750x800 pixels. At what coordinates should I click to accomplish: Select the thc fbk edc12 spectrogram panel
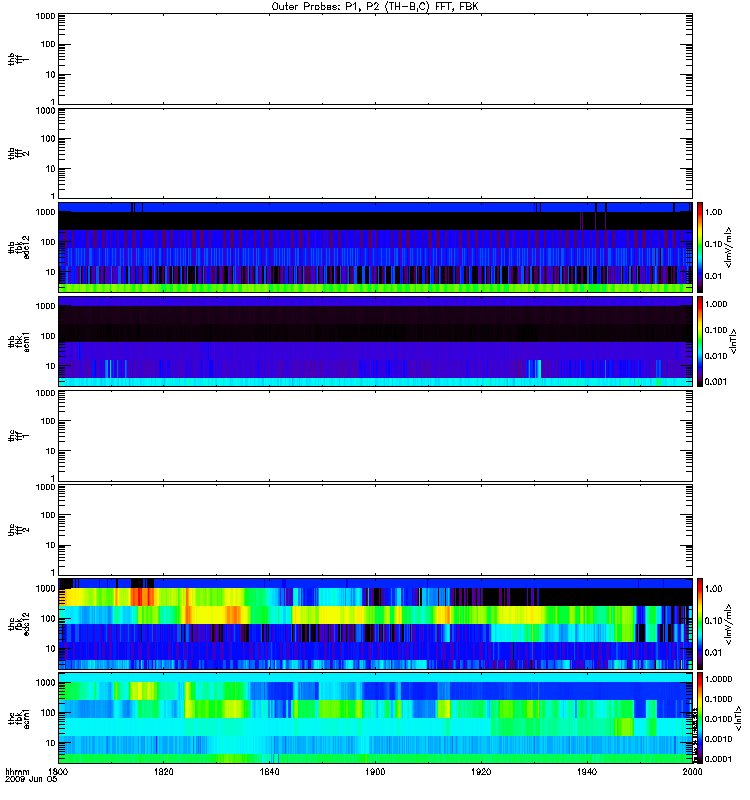(376, 623)
